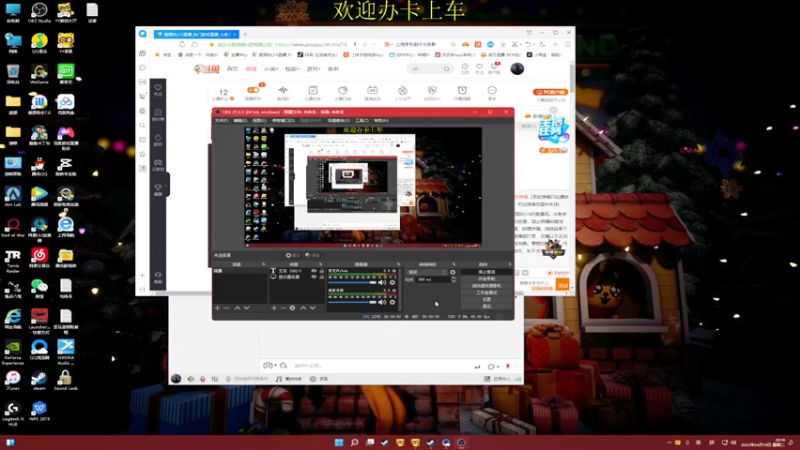Viewport: 800px width, 450px height.
Task: Mute the second audio mixer channel
Action: tap(382, 302)
